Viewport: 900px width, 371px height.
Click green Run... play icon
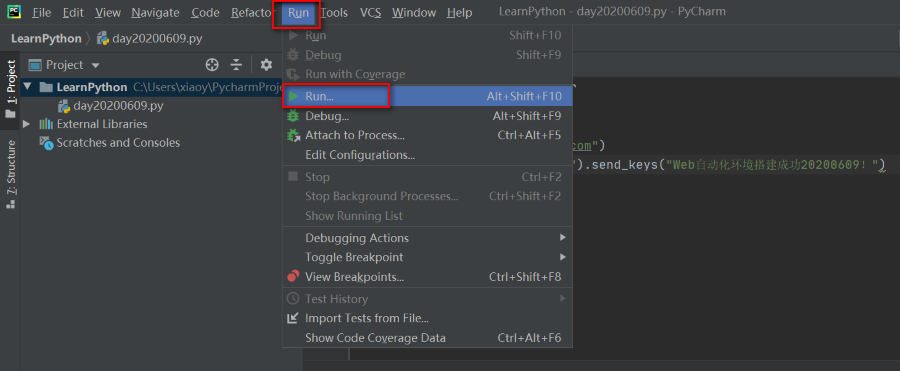[x=293, y=96]
